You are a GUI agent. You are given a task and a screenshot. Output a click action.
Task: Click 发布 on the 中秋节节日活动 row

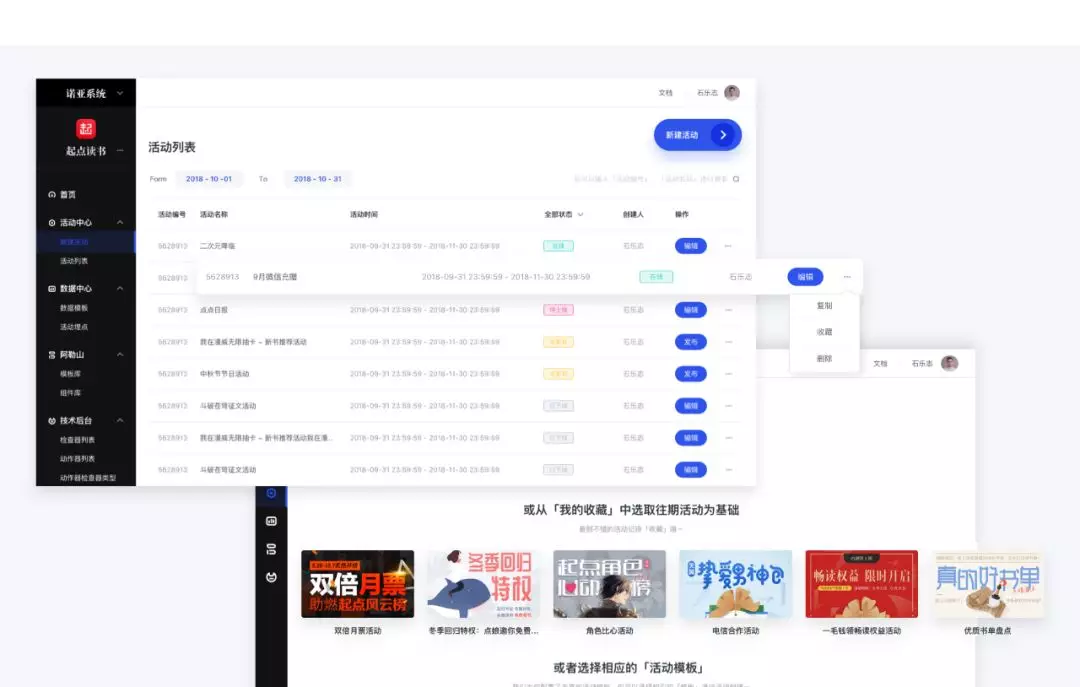(690, 374)
